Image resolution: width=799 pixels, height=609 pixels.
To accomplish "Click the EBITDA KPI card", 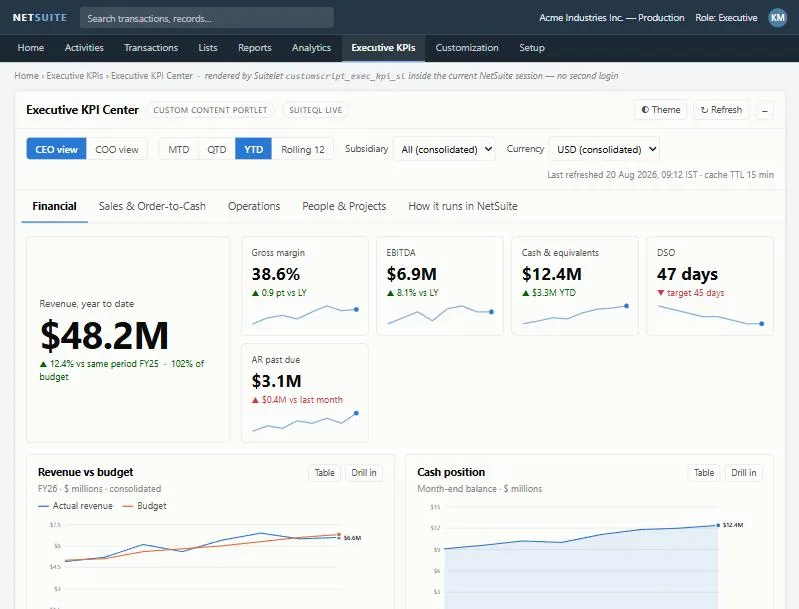I will tap(440, 286).
